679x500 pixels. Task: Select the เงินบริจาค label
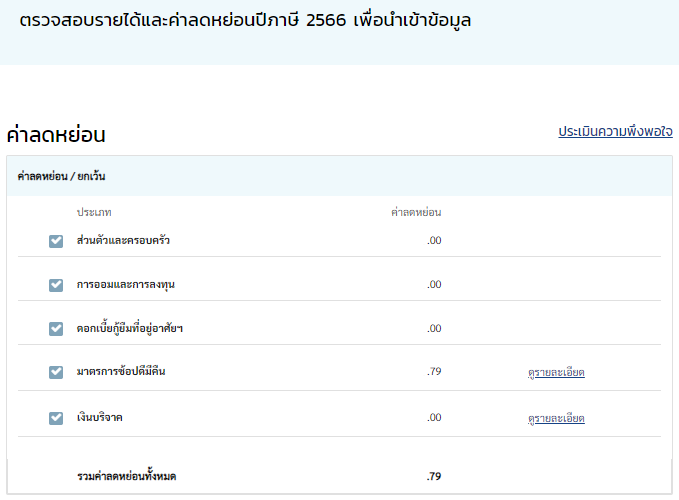coord(100,417)
